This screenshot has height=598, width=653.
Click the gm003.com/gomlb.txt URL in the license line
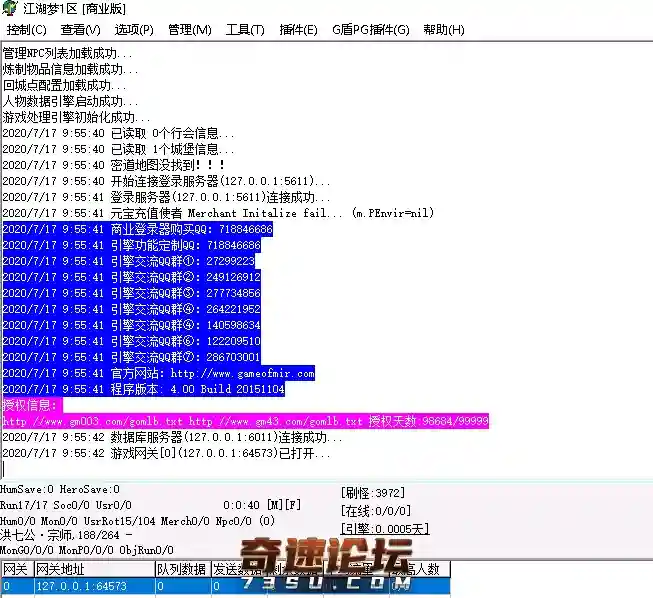click(92, 421)
